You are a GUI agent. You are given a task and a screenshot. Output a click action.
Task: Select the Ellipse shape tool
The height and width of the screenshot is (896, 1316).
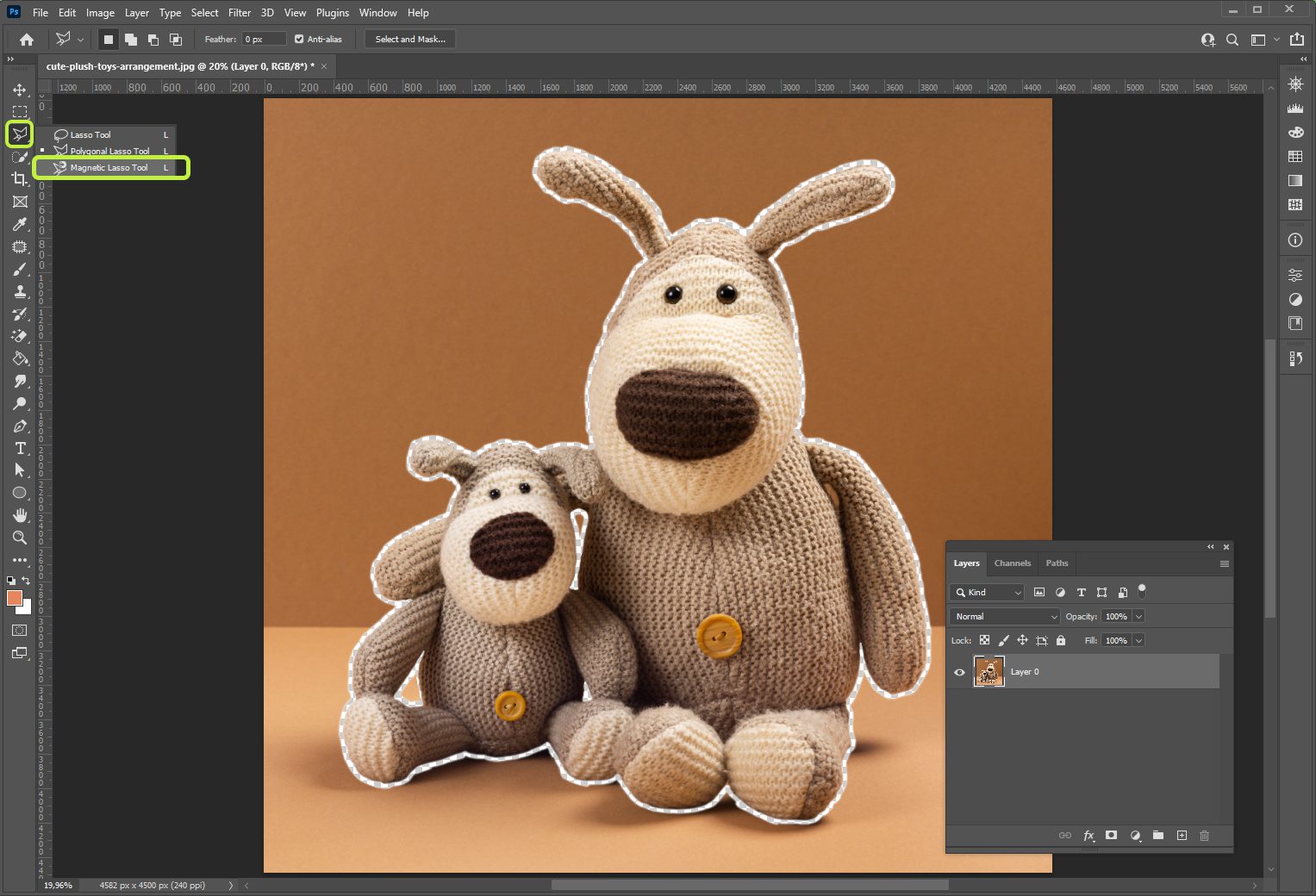click(x=20, y=493)
